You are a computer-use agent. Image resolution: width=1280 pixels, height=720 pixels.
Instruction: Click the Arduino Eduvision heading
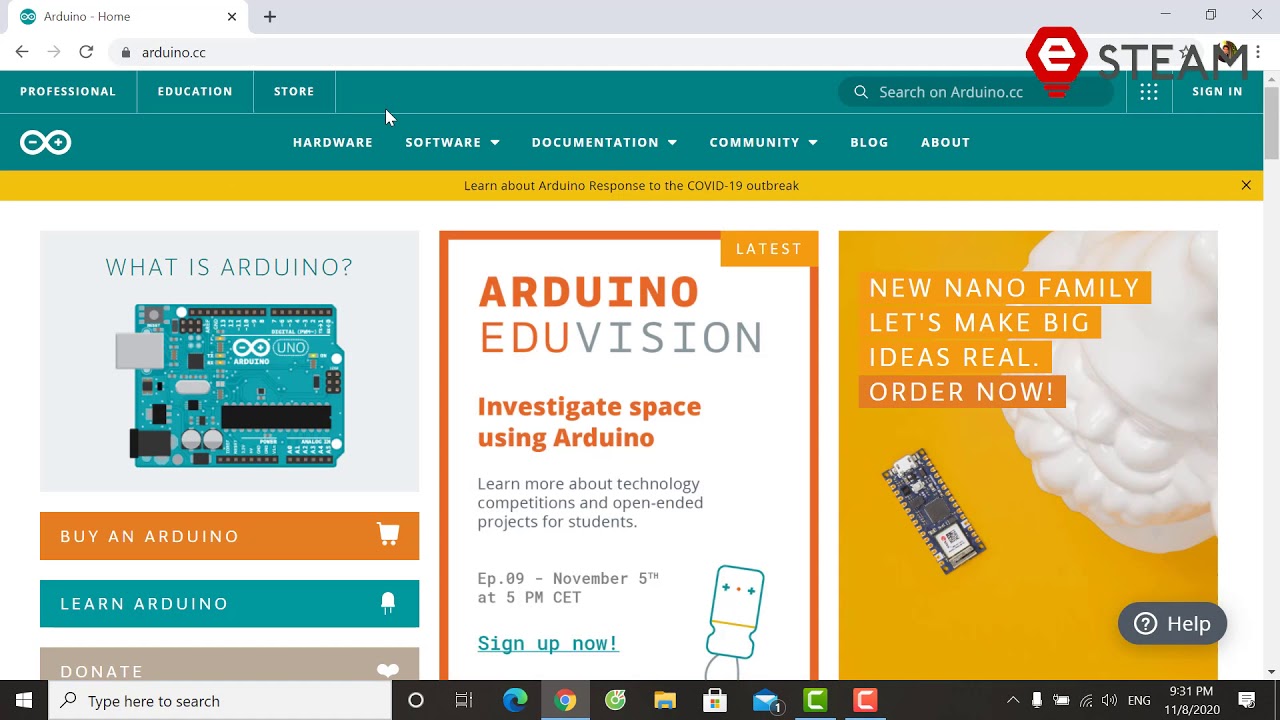coord(620,315)
